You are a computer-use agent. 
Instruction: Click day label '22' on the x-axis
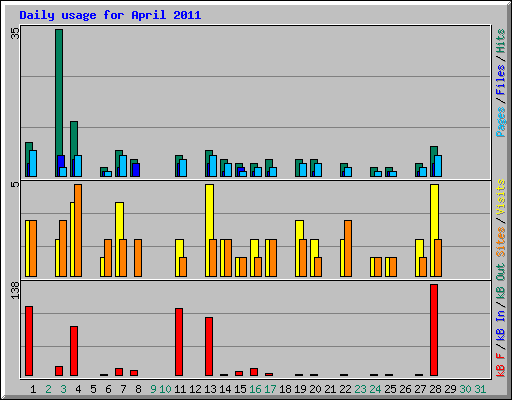(345, 389)
